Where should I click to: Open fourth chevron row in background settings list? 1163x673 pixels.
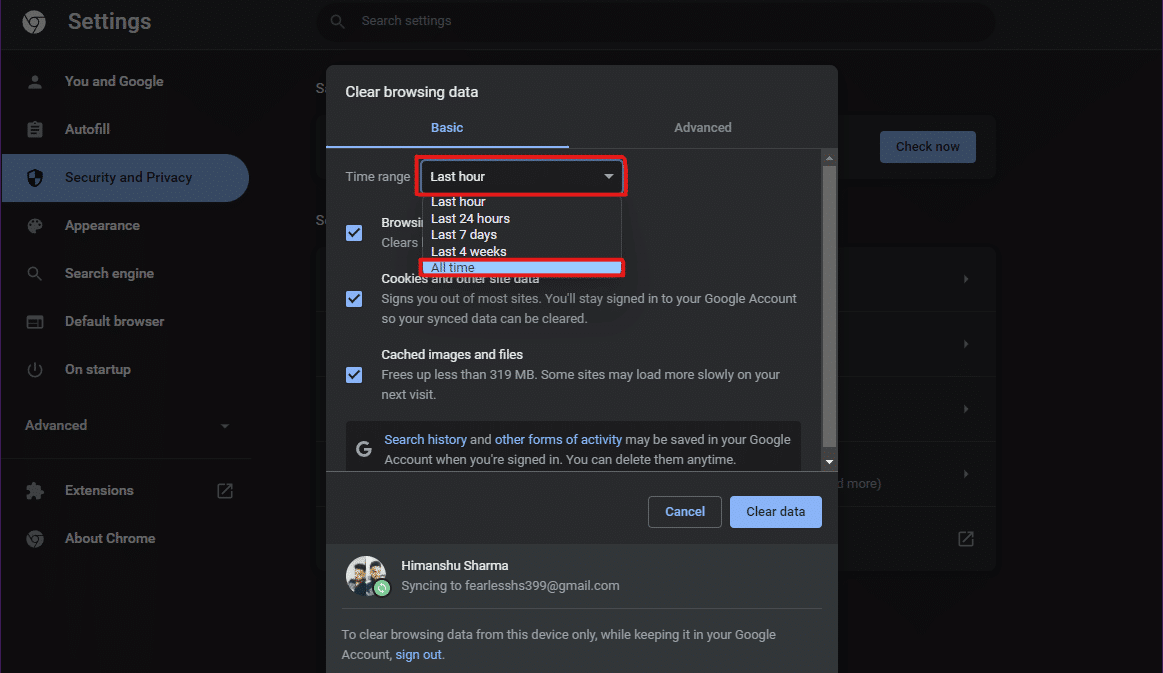pyautogui.click(x=966, y=474)
